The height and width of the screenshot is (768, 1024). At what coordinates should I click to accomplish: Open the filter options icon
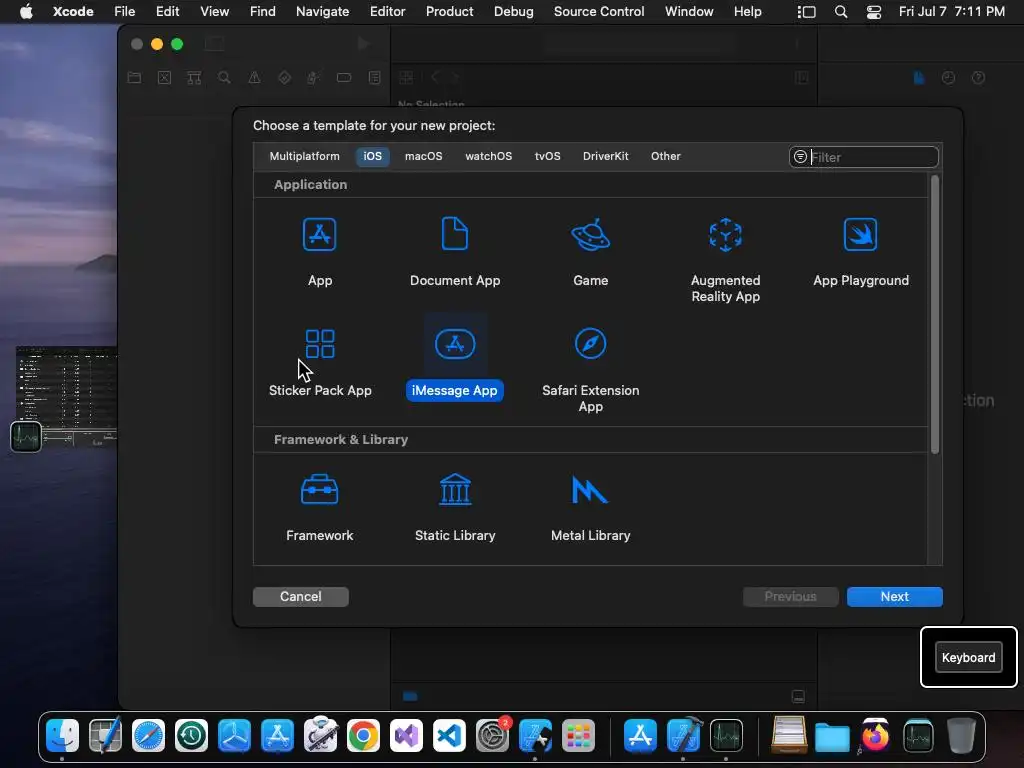800,157
